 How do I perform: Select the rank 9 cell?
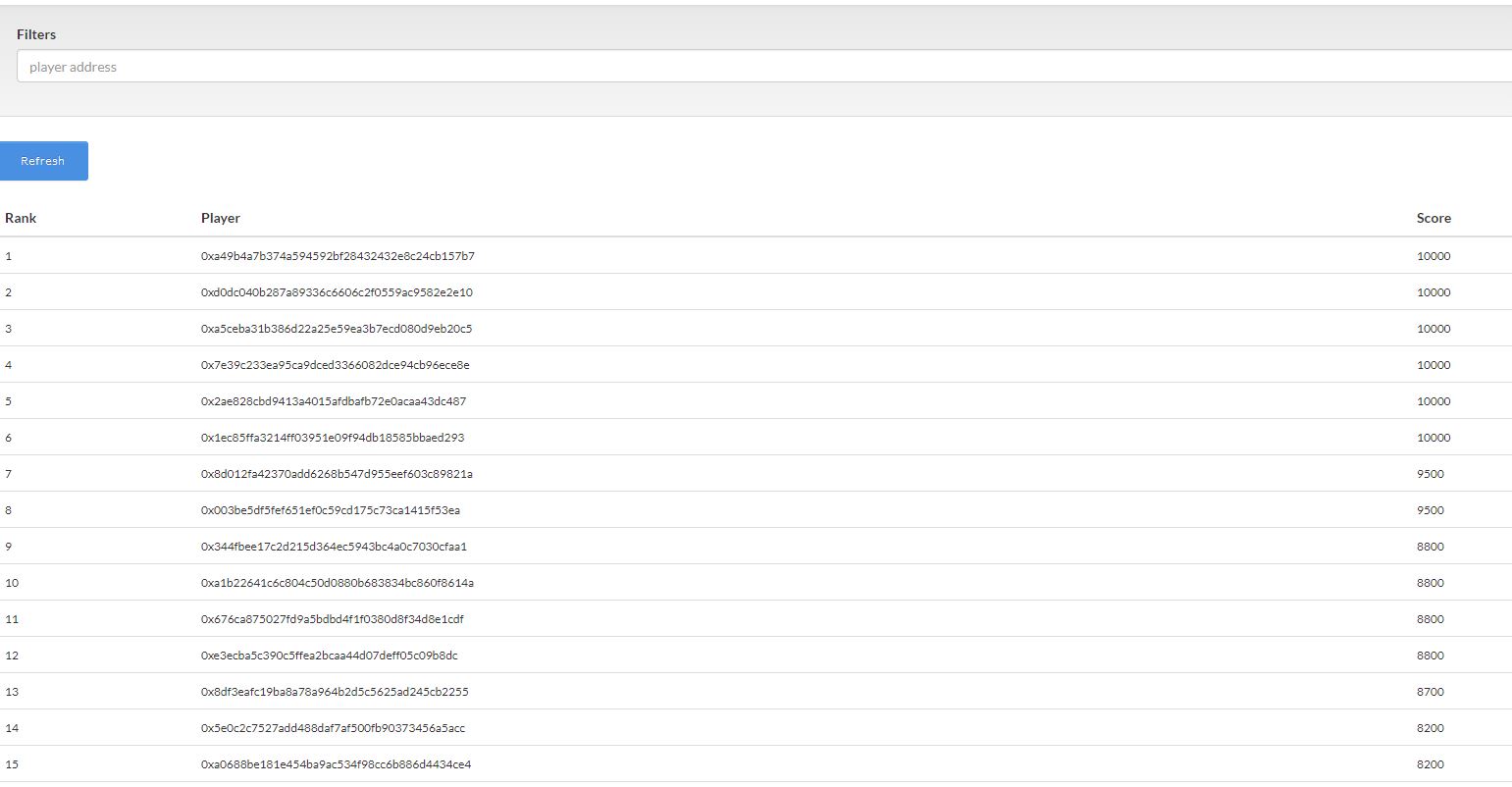tap(9, 547)
